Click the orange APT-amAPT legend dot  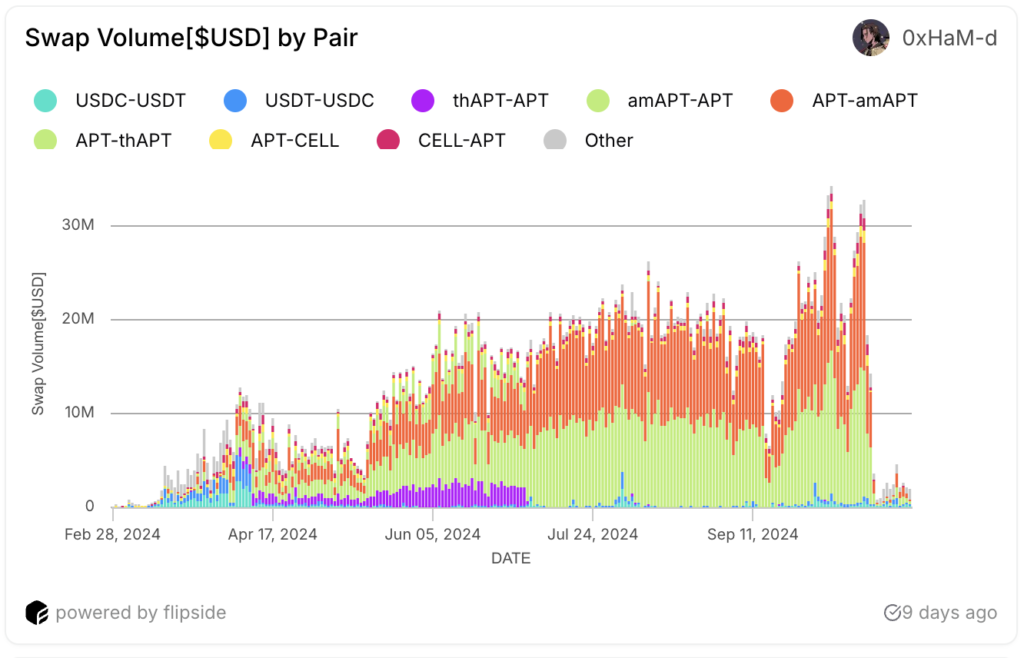point(782,100)
